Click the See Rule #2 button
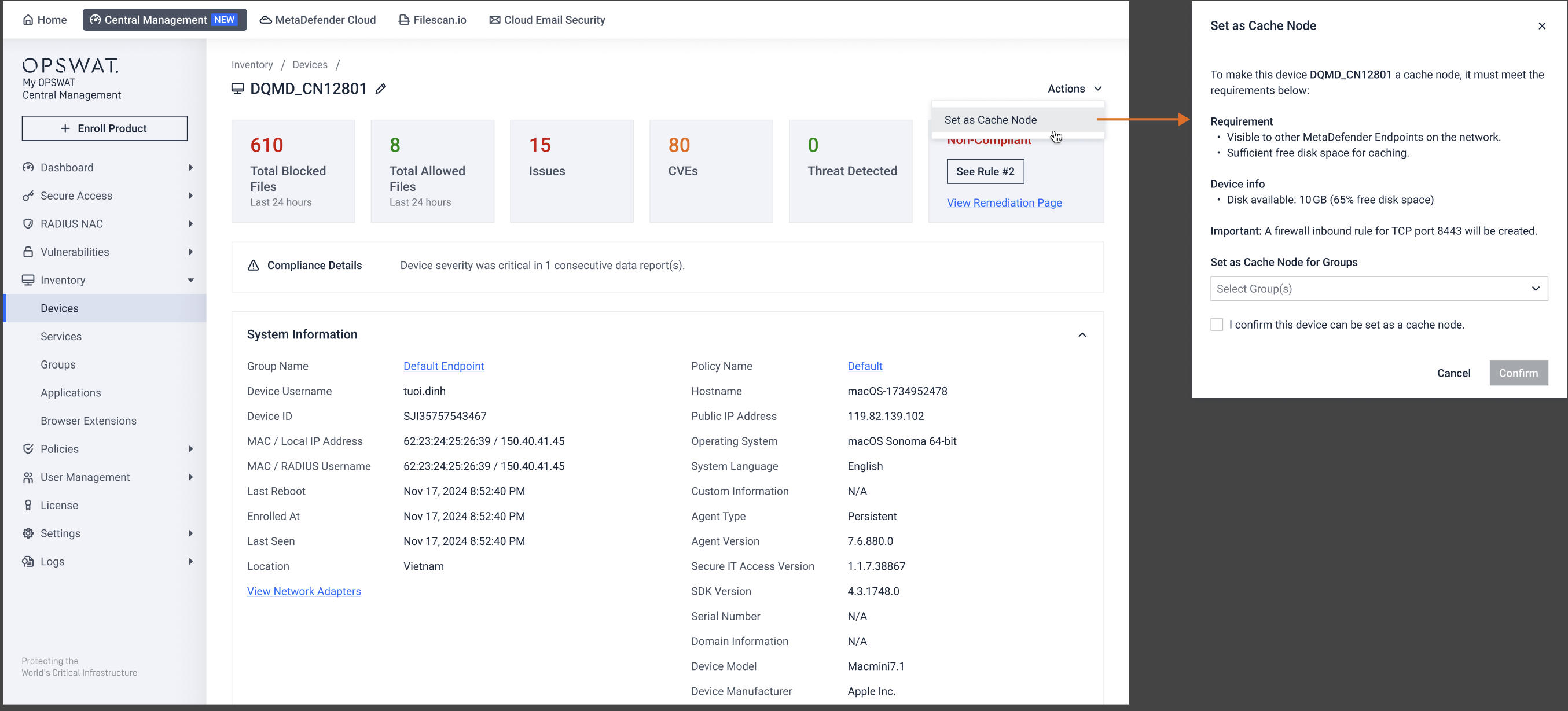 tap(985, 171)
